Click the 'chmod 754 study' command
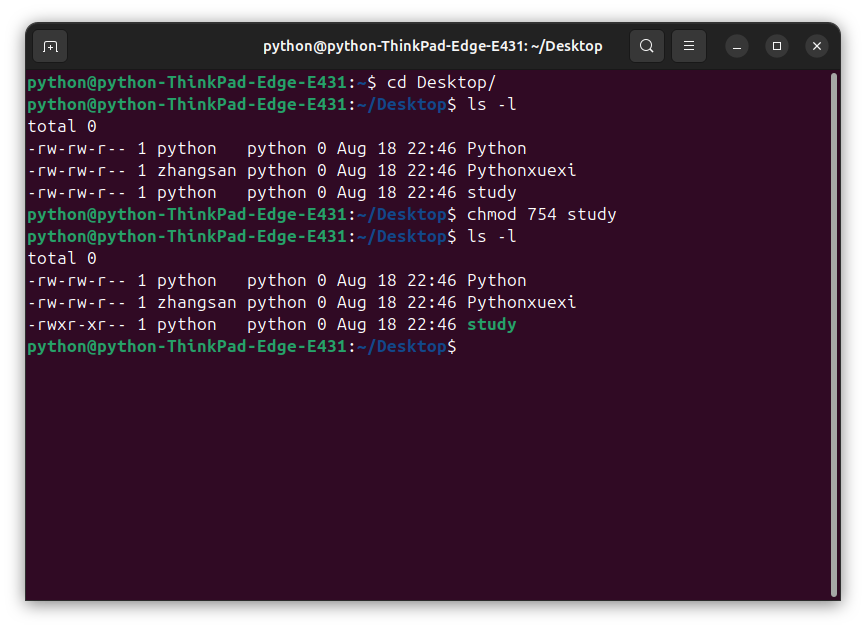 (x=541, y=214)
